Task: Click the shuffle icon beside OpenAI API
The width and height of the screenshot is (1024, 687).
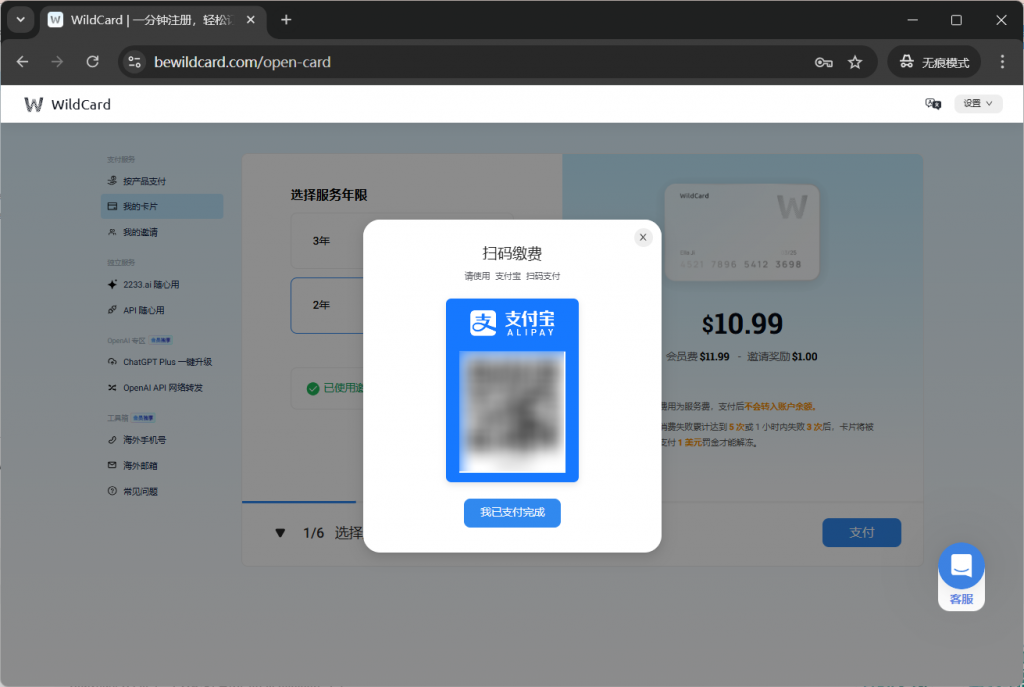Action: (x=112, y=388)
